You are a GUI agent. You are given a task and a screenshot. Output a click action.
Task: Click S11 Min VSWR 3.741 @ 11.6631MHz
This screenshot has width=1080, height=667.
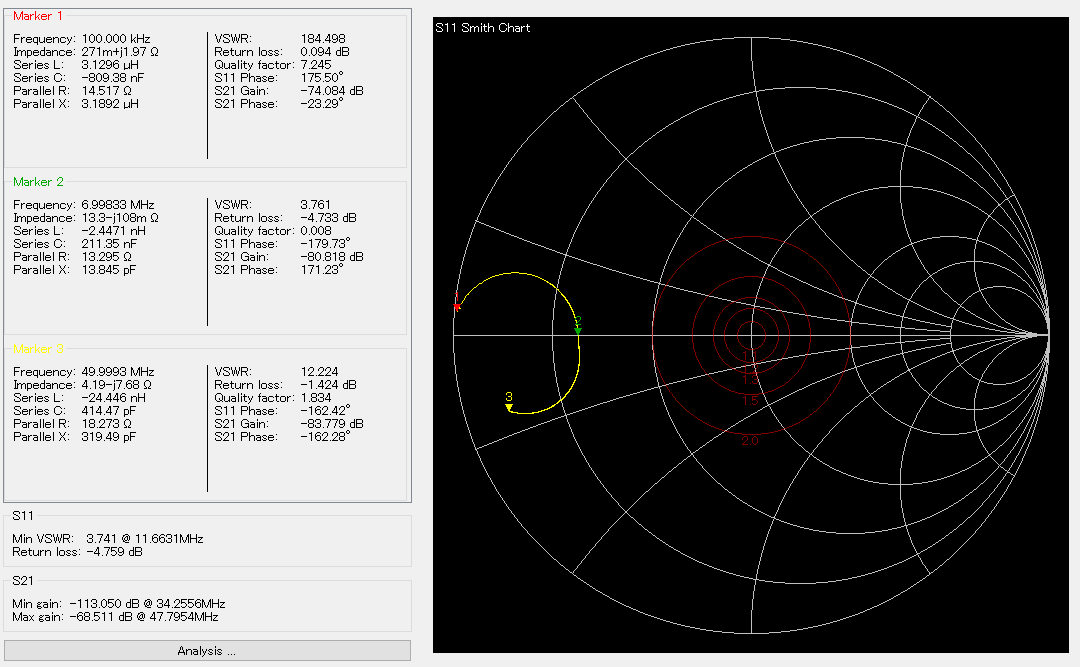(x=108, y=539)
